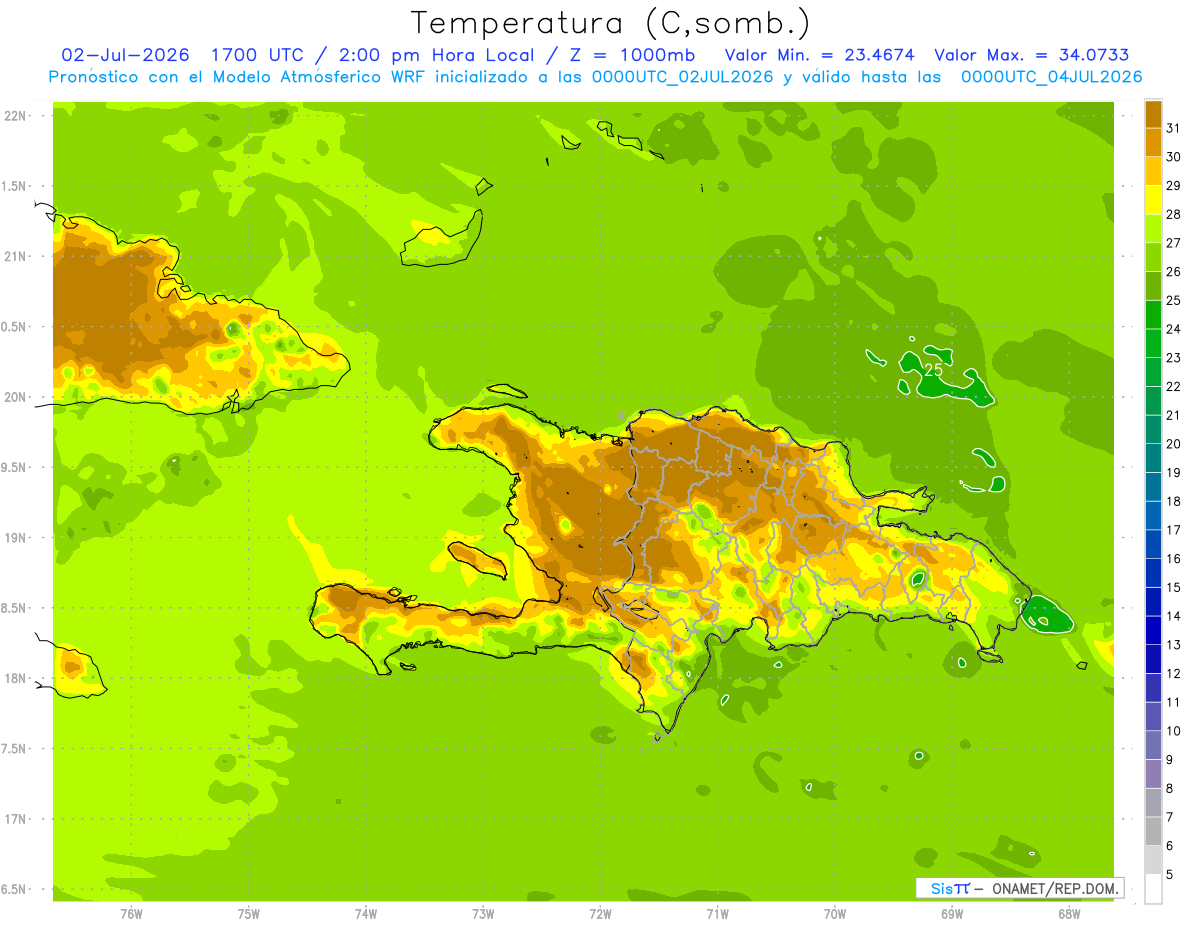
Task: Click the '73W' longitude tick label
Action: [483, 913]
